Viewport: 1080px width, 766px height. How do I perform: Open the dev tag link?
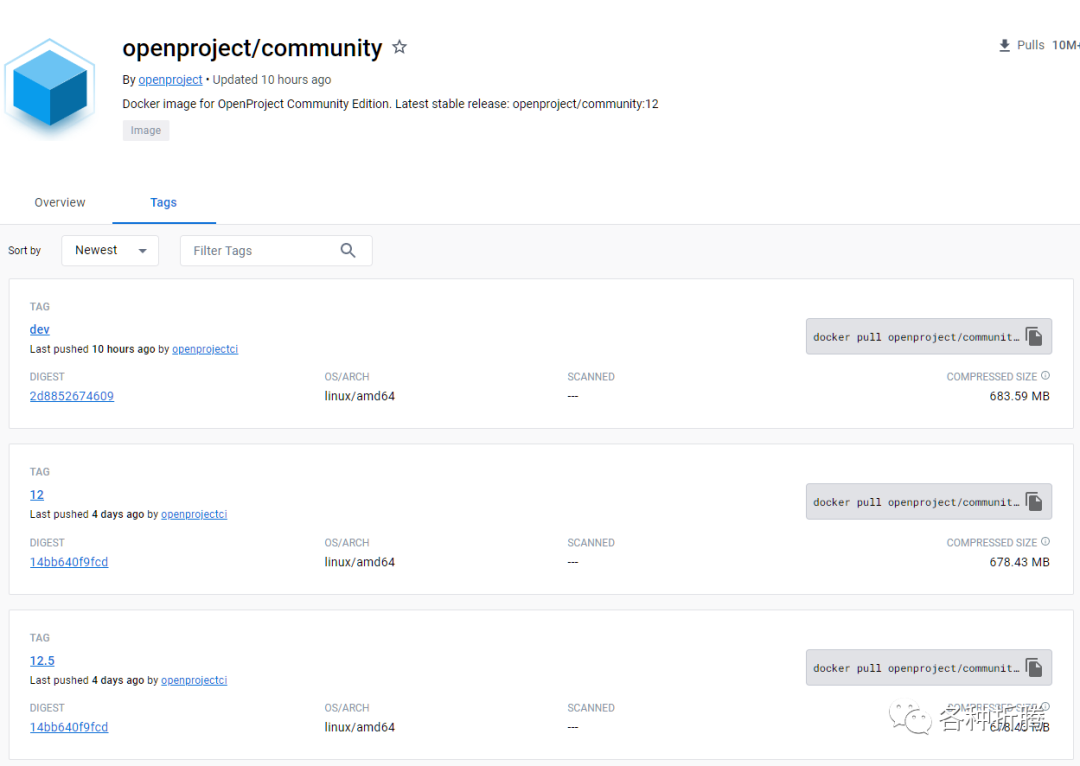point(39,329)
